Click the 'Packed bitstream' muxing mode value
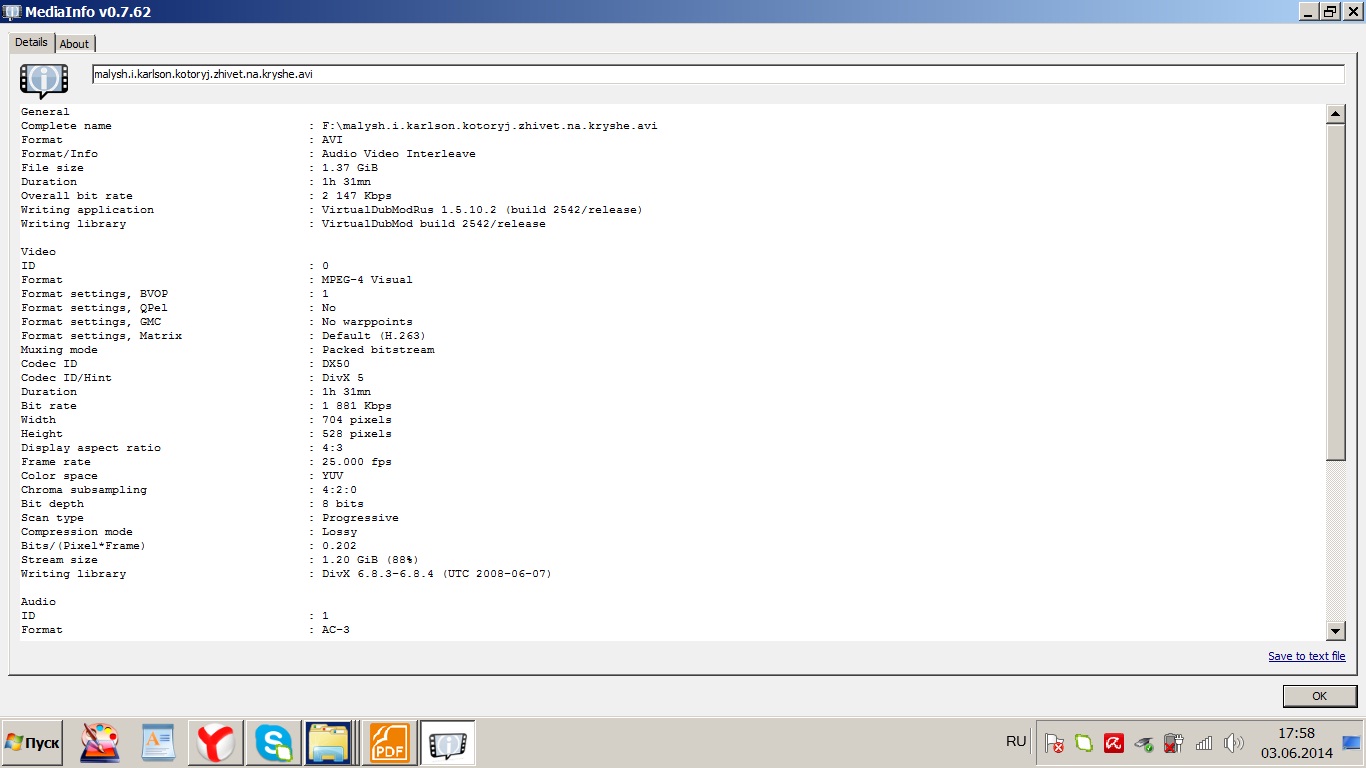The height and width of the screenshot is (768, 1366). point(378,350)
